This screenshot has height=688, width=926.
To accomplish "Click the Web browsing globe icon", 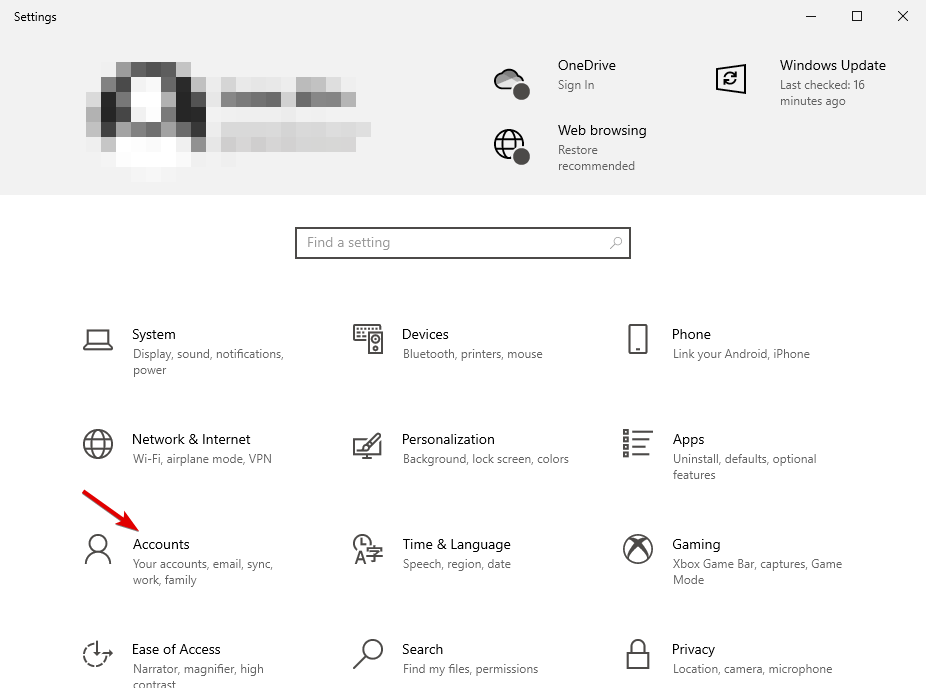I will click(x=511, y=147).
